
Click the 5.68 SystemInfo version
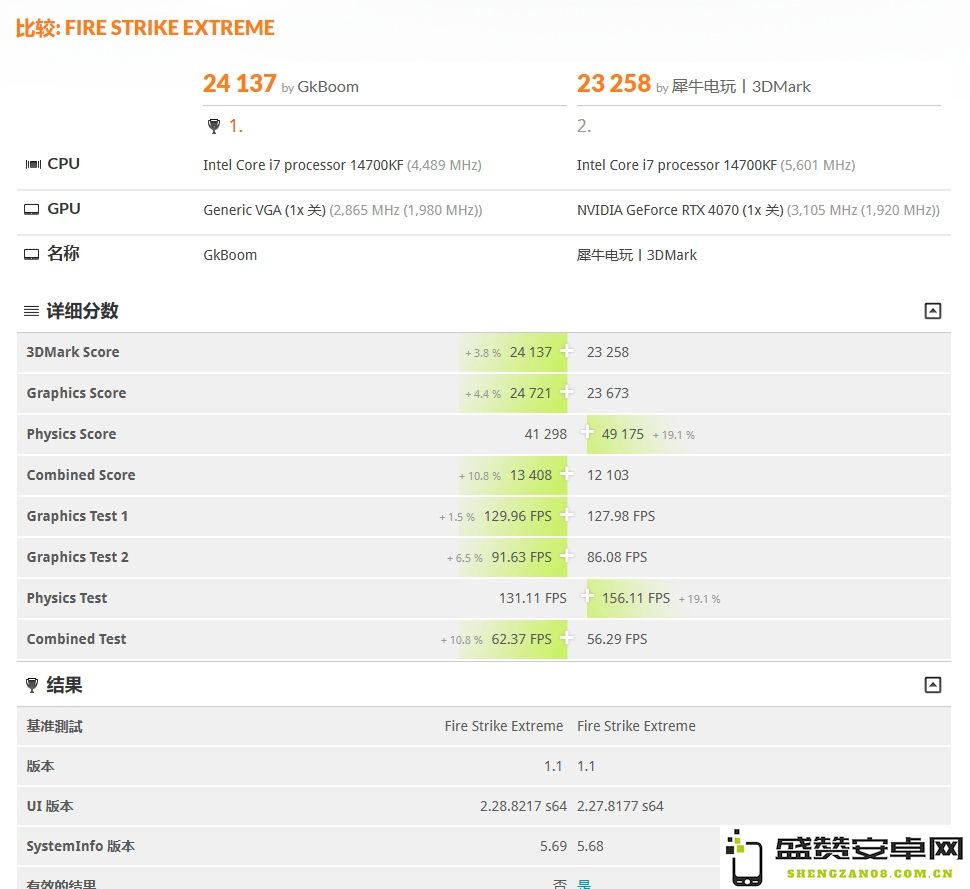point(590,846)
